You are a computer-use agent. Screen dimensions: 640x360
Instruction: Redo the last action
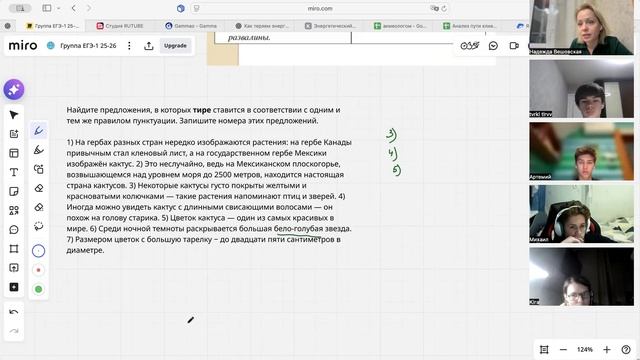14,331
